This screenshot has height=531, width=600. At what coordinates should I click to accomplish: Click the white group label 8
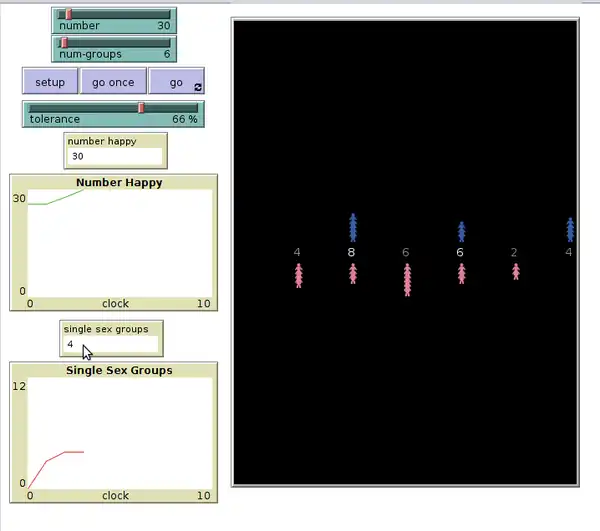tap(351, 252)
